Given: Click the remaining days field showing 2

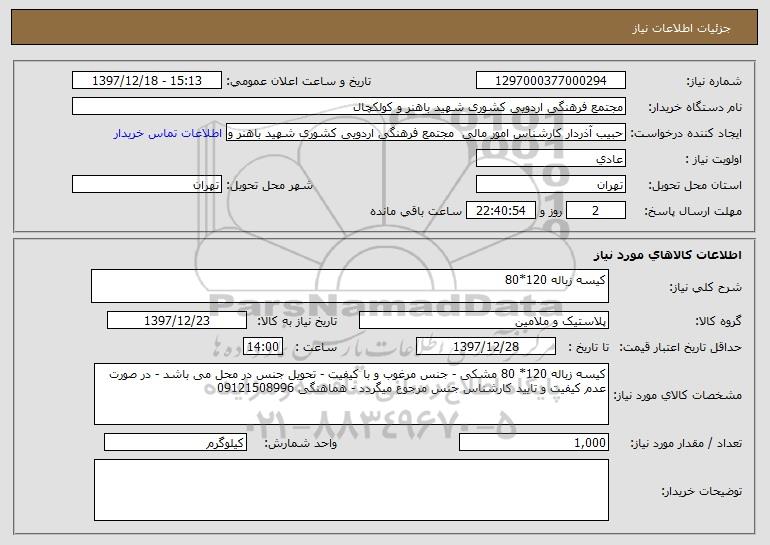Looking at the screenshot, I should coord(596,211).
